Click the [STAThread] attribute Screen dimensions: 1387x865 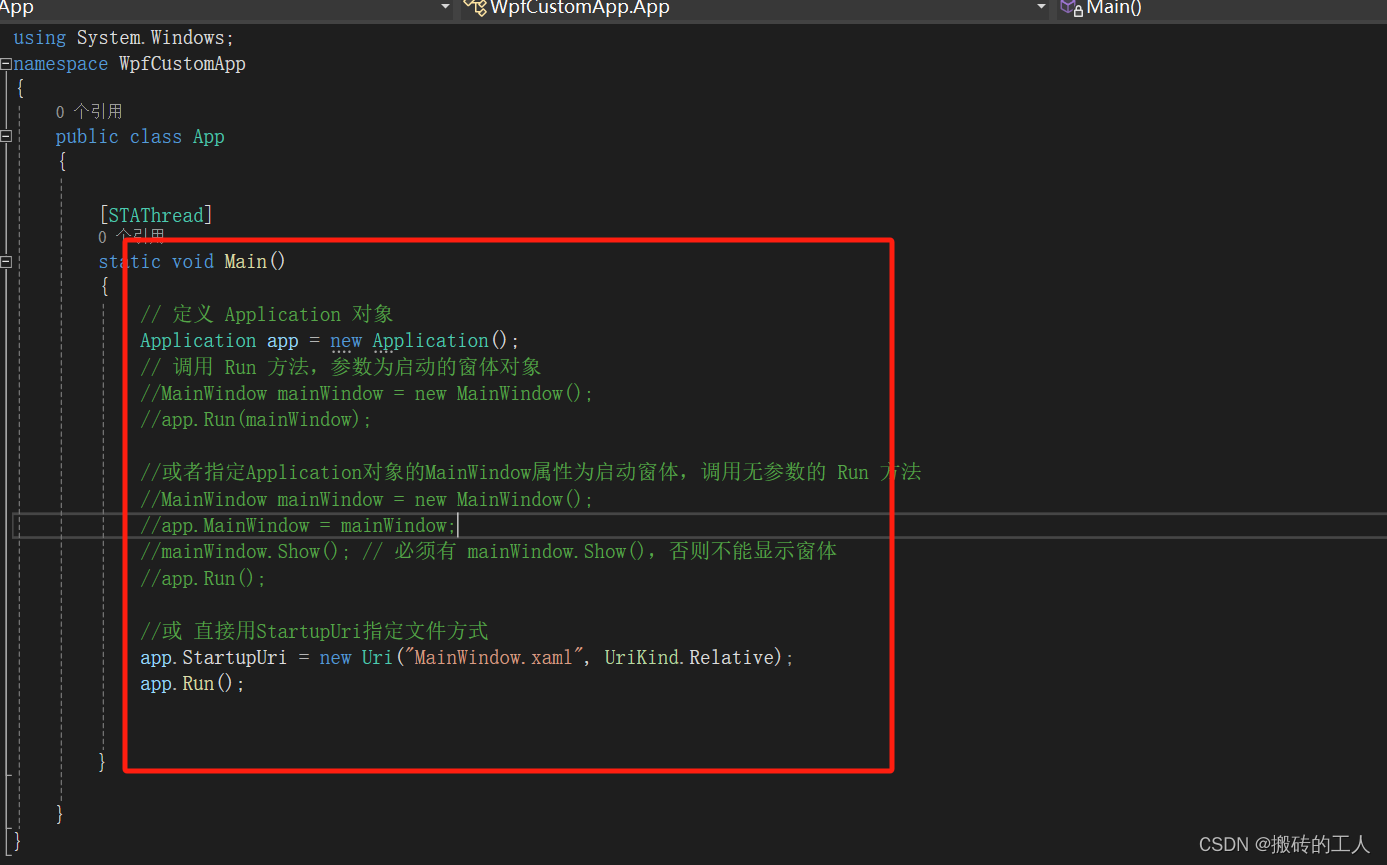coord(156,215)
